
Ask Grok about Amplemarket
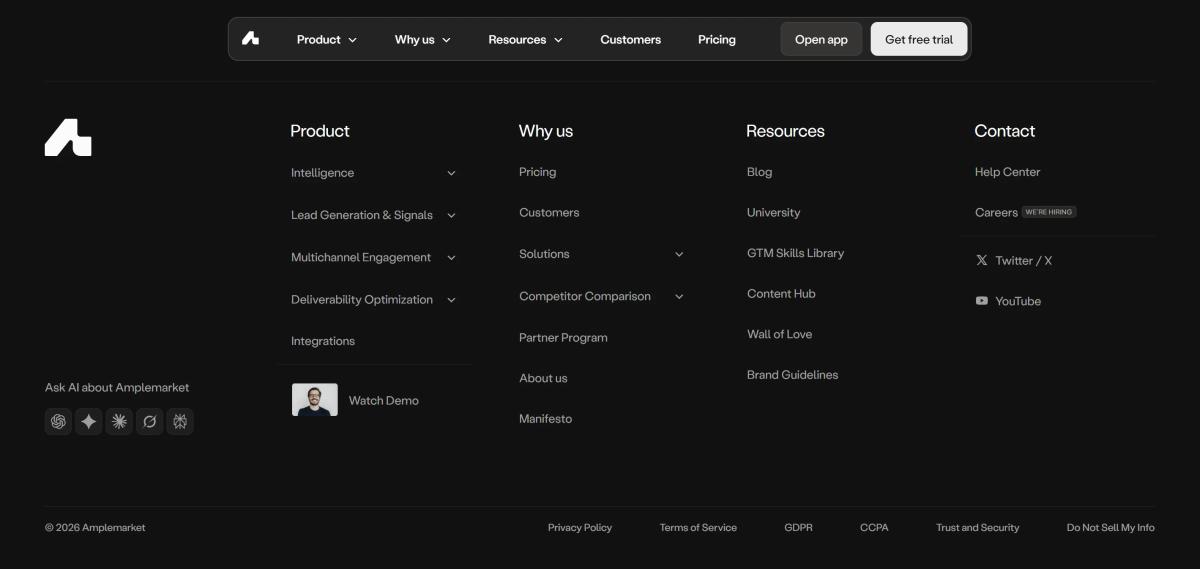(x=150, y=421)
